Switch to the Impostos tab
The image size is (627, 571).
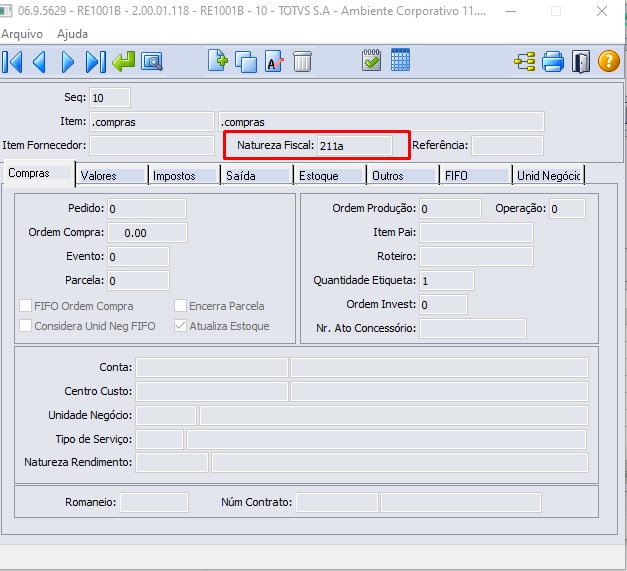click(x=184, y=176)
